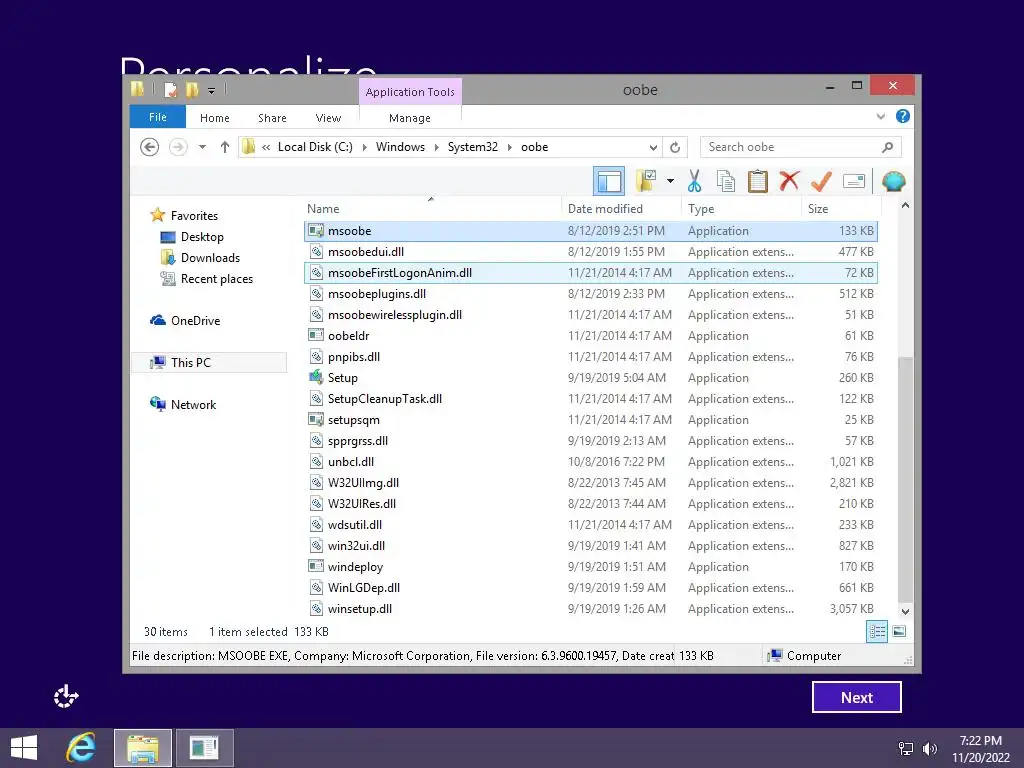Click the Paste clipboard icon
This screenshot has height=768, width=1024.
click(758, 181)
